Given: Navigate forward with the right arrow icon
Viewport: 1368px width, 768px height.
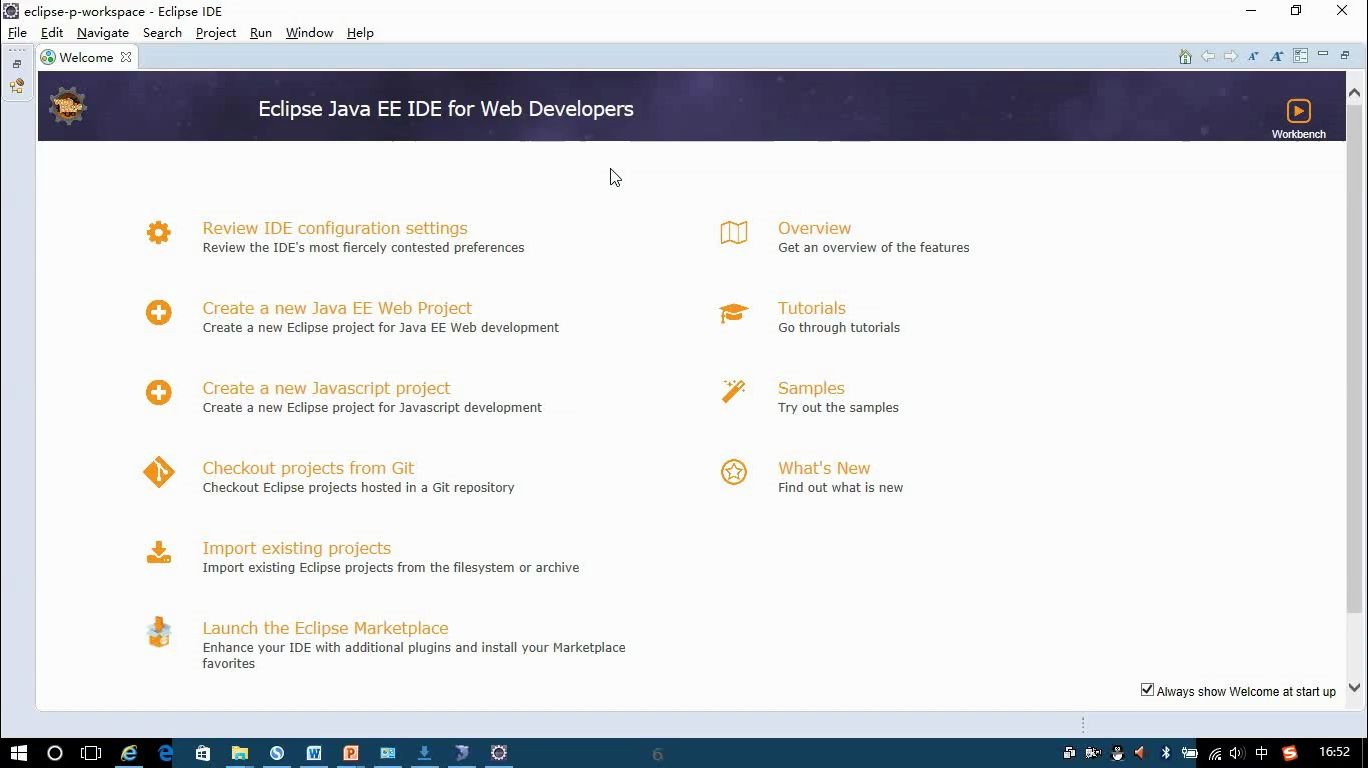Looking at the screenshot, I should click(x=1231, y=57).
